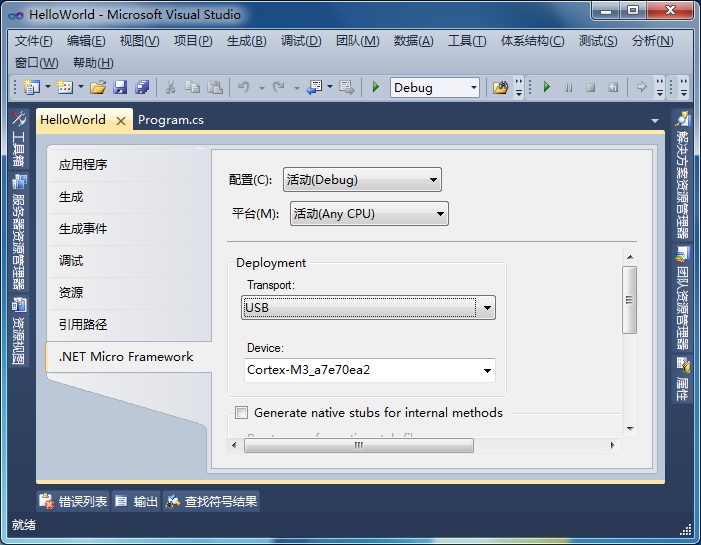The height and width of the screenshot is (545, 701).
Task: Open the 平台 platform dropdown
Action: coord(369,214)
